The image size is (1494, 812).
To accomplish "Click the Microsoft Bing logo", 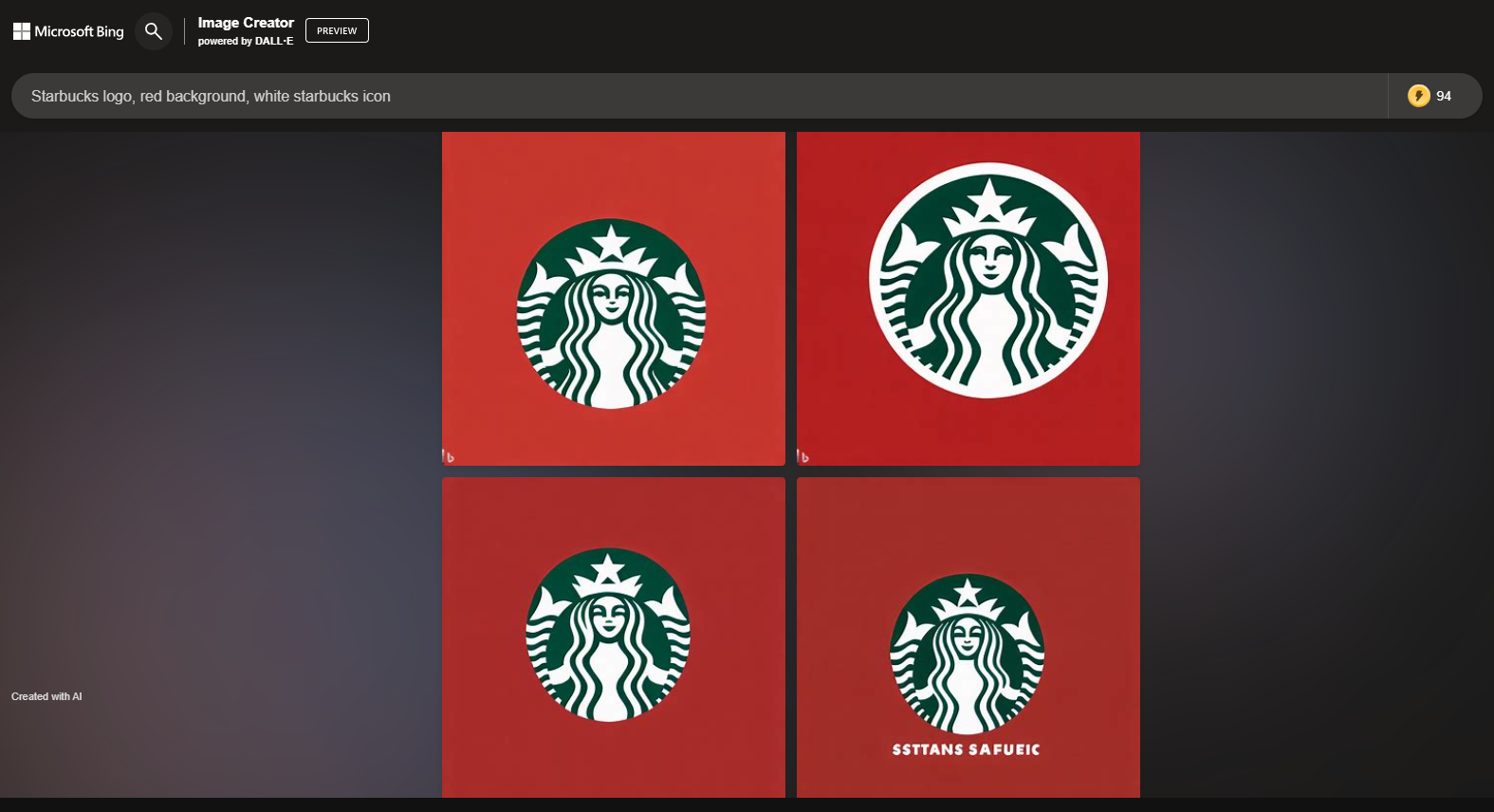I will (68, 31).
